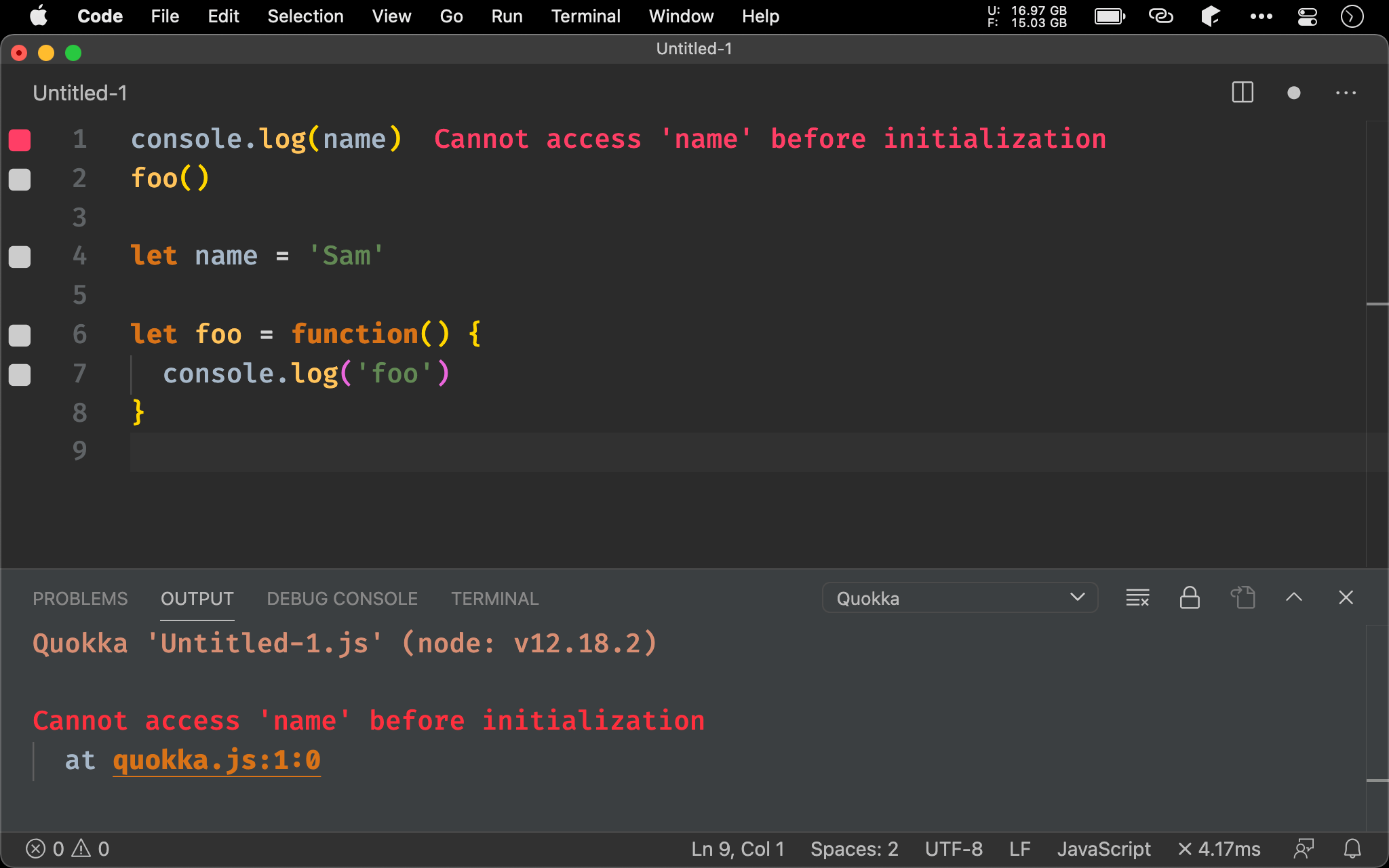
Task: Change the JavaScript language mode
Action: point(1104,849)
